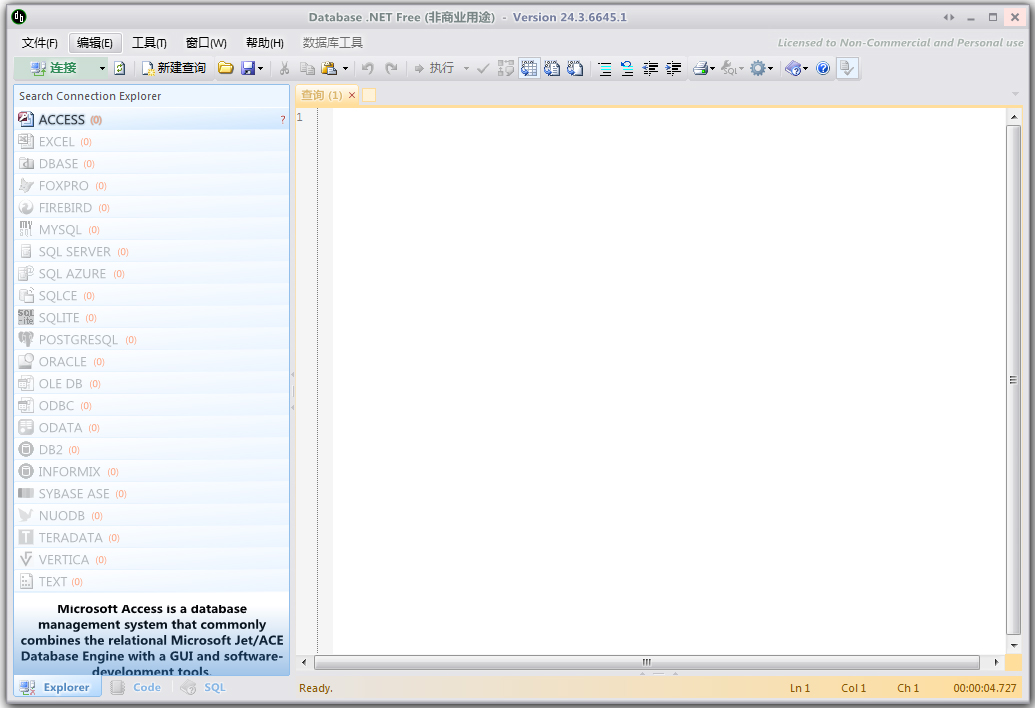Click the 执行 execute button

pyautogui.click(x=434, y=68)
